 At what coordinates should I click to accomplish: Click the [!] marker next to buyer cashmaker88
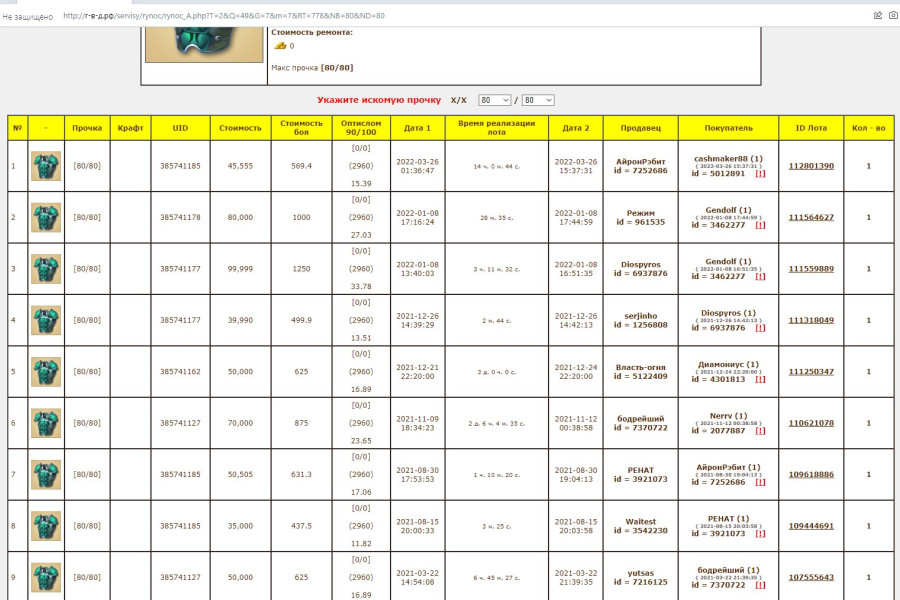[x=761, y=173]
